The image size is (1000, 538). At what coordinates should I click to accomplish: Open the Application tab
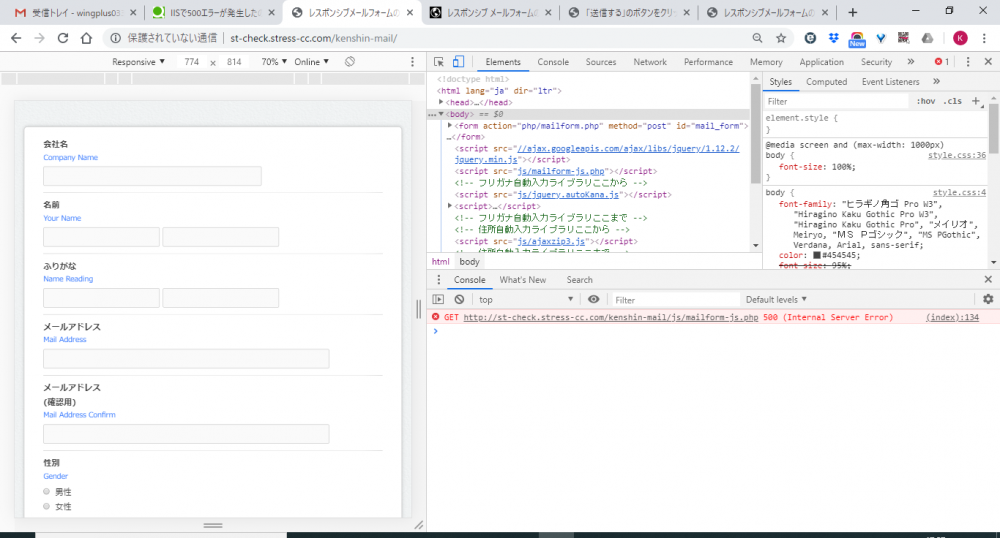click(821, 62)
